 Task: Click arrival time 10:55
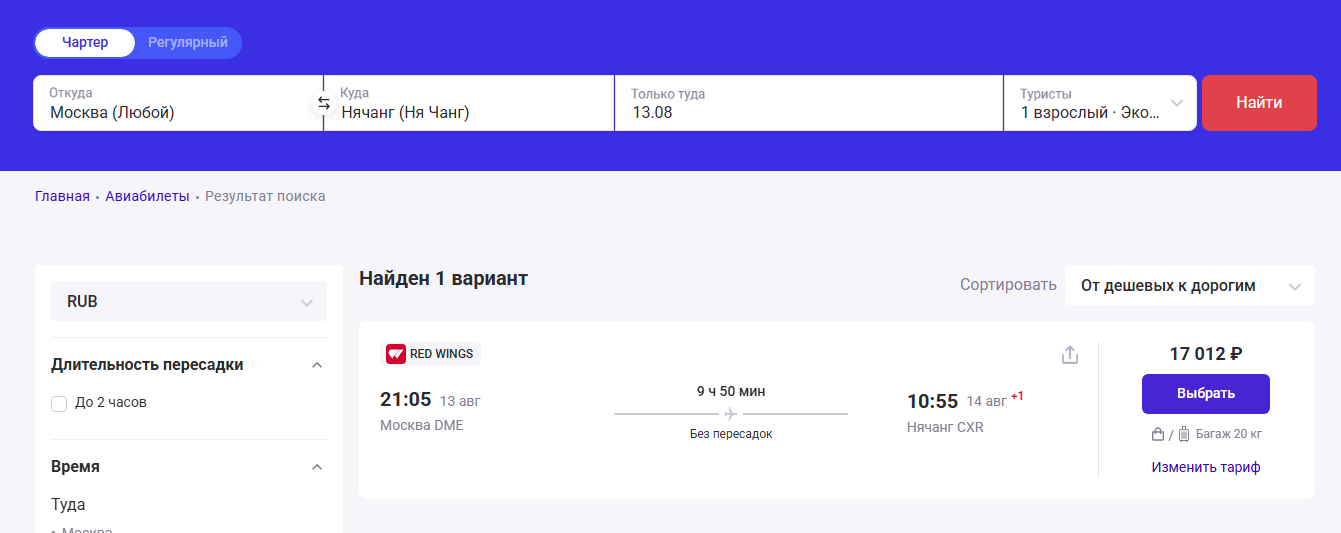click(933, 401)
